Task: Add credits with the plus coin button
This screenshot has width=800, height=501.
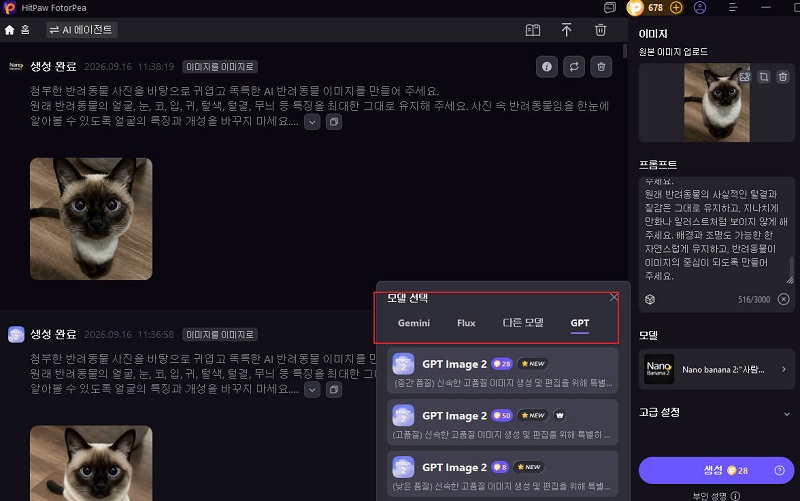Action: pos(676,8)
